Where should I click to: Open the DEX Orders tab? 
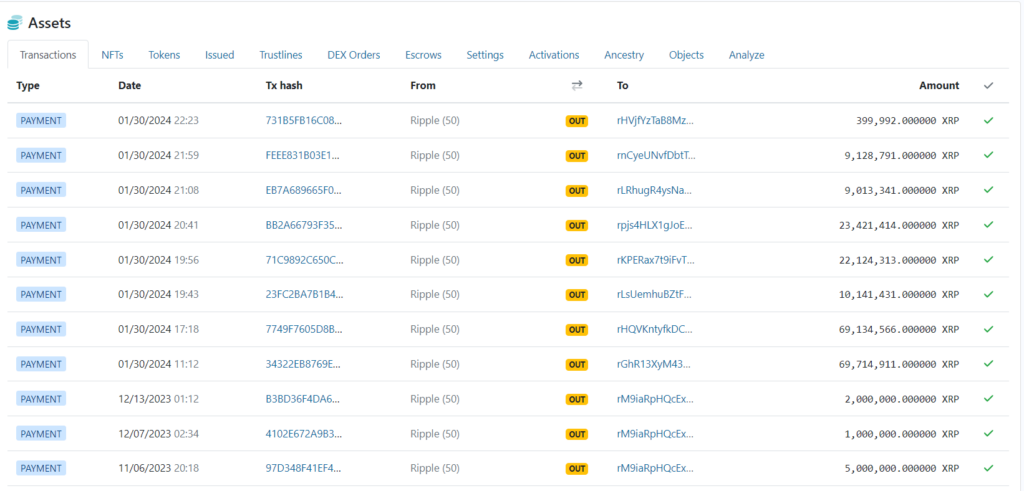coord(353,55)
